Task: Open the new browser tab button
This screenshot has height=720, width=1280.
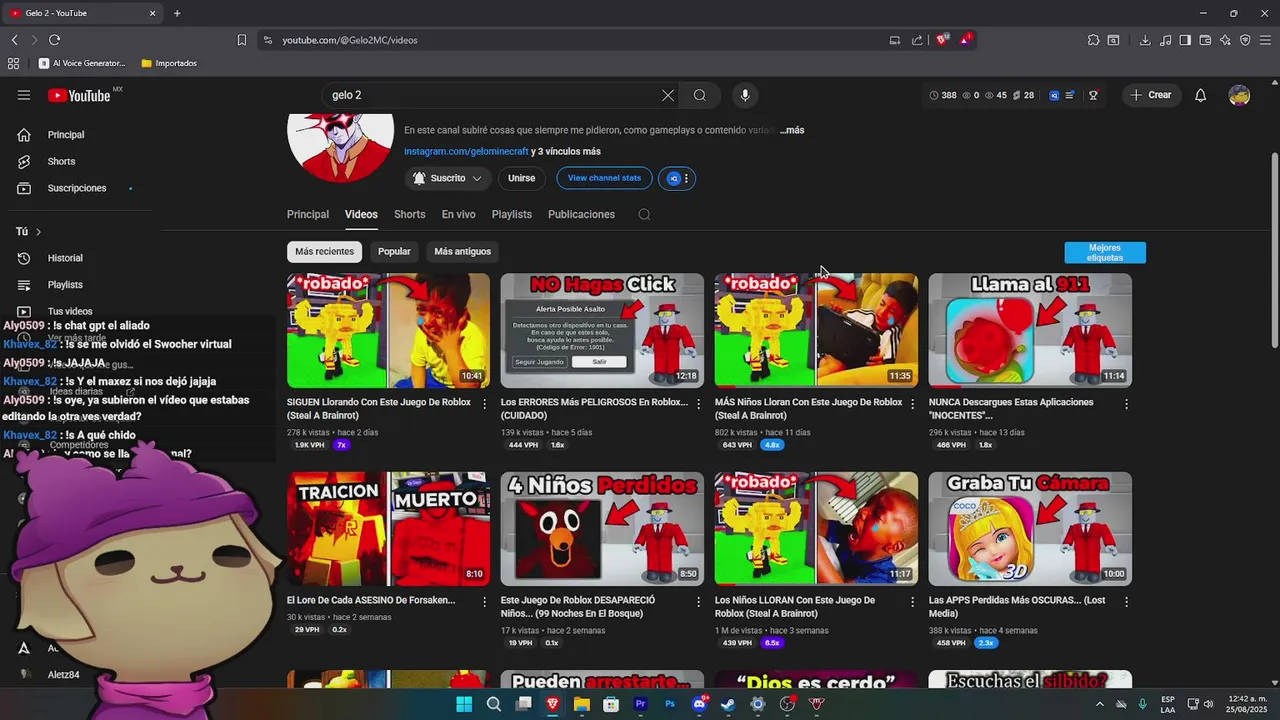Action: (177, 13)
